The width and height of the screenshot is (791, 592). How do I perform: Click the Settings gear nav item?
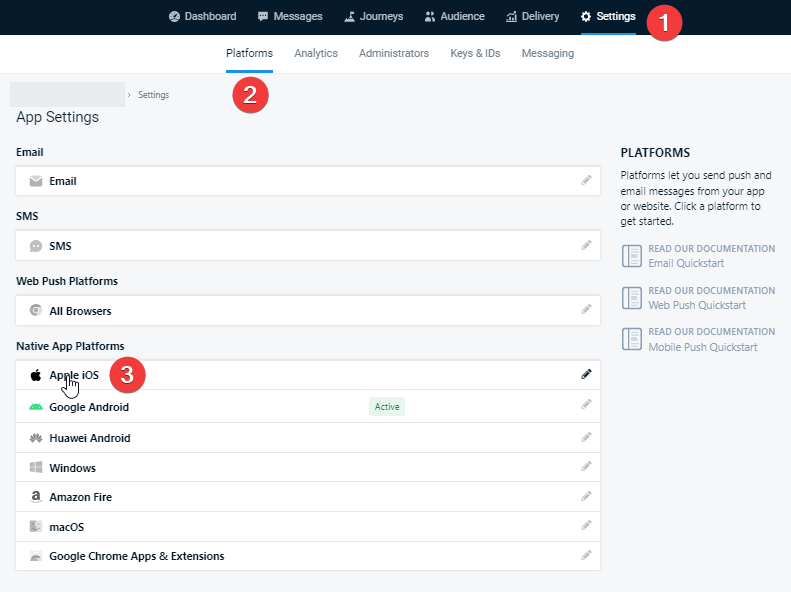coord(608,16)
